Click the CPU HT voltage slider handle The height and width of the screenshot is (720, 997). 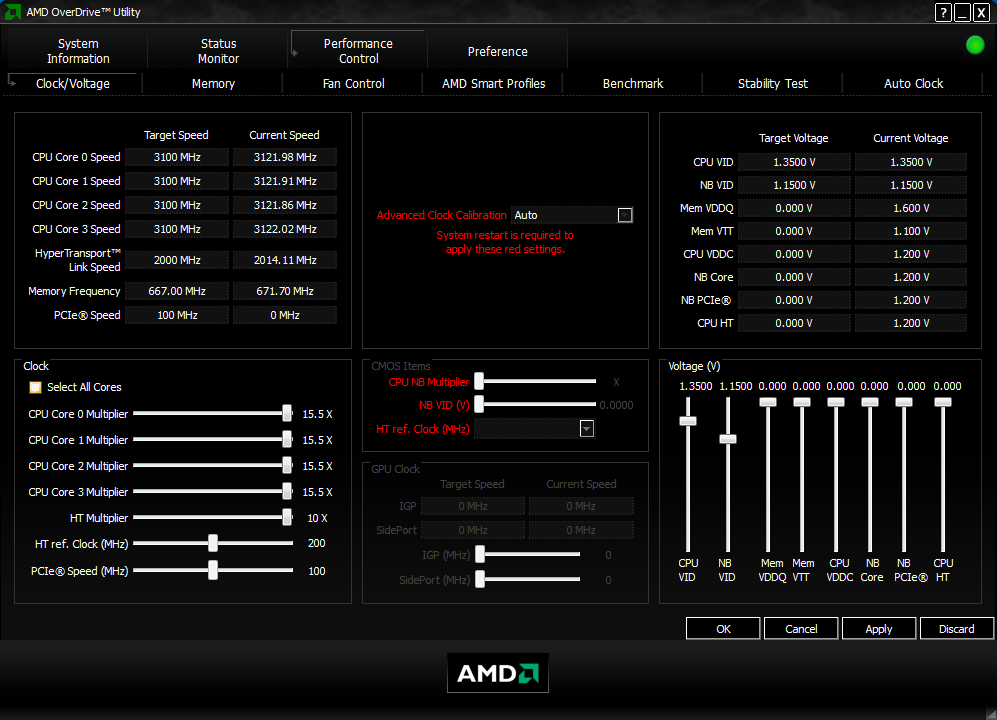pyautogui.click(x=943, y=402)
